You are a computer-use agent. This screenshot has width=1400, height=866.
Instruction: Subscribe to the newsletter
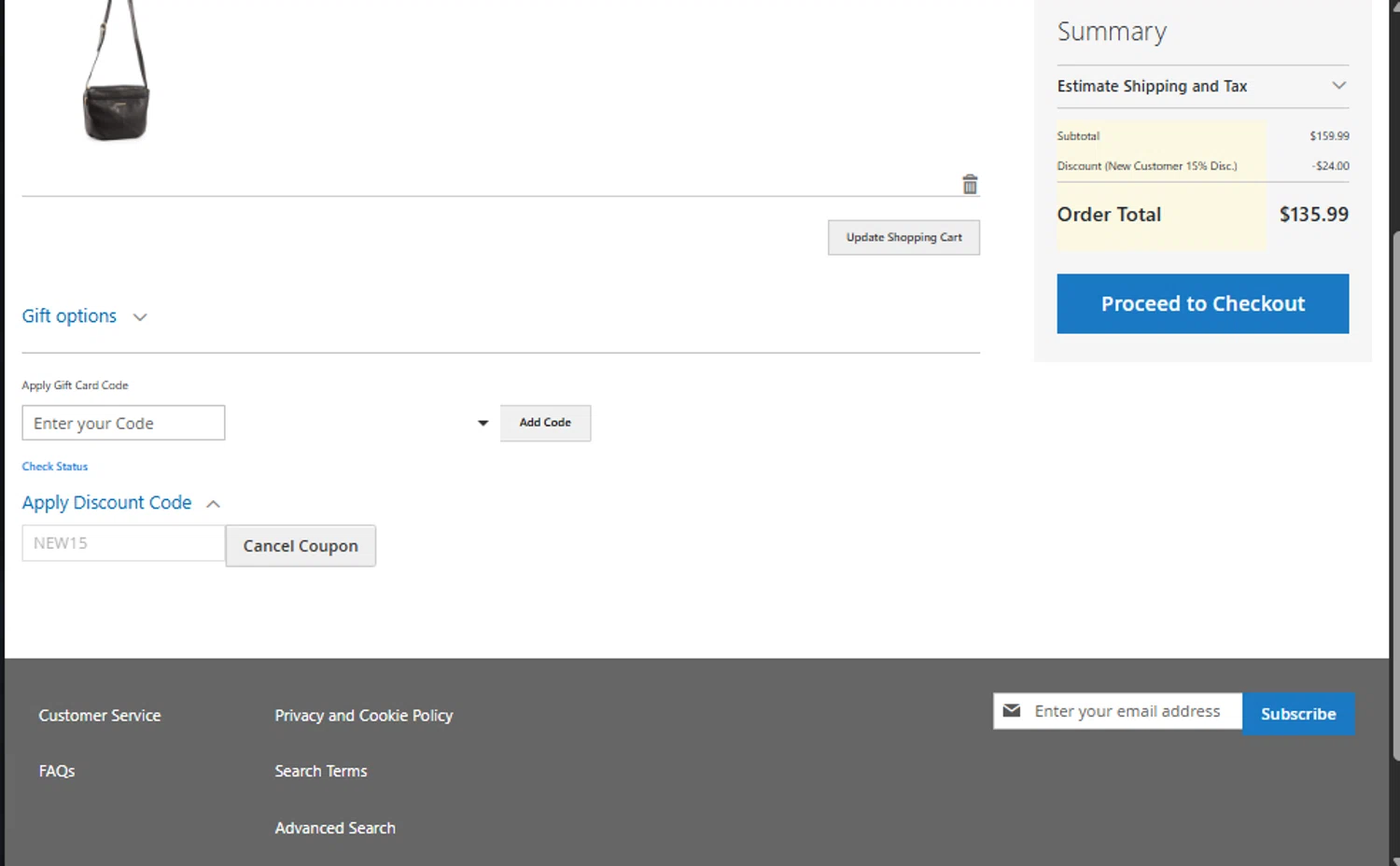pos(1297,714)
